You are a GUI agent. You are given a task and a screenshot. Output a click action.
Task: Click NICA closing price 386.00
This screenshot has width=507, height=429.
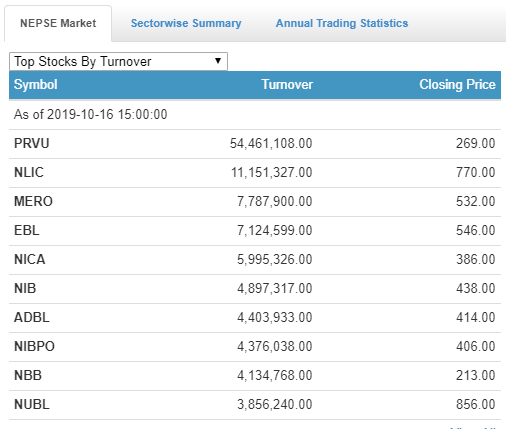click(x=476, y=259)
